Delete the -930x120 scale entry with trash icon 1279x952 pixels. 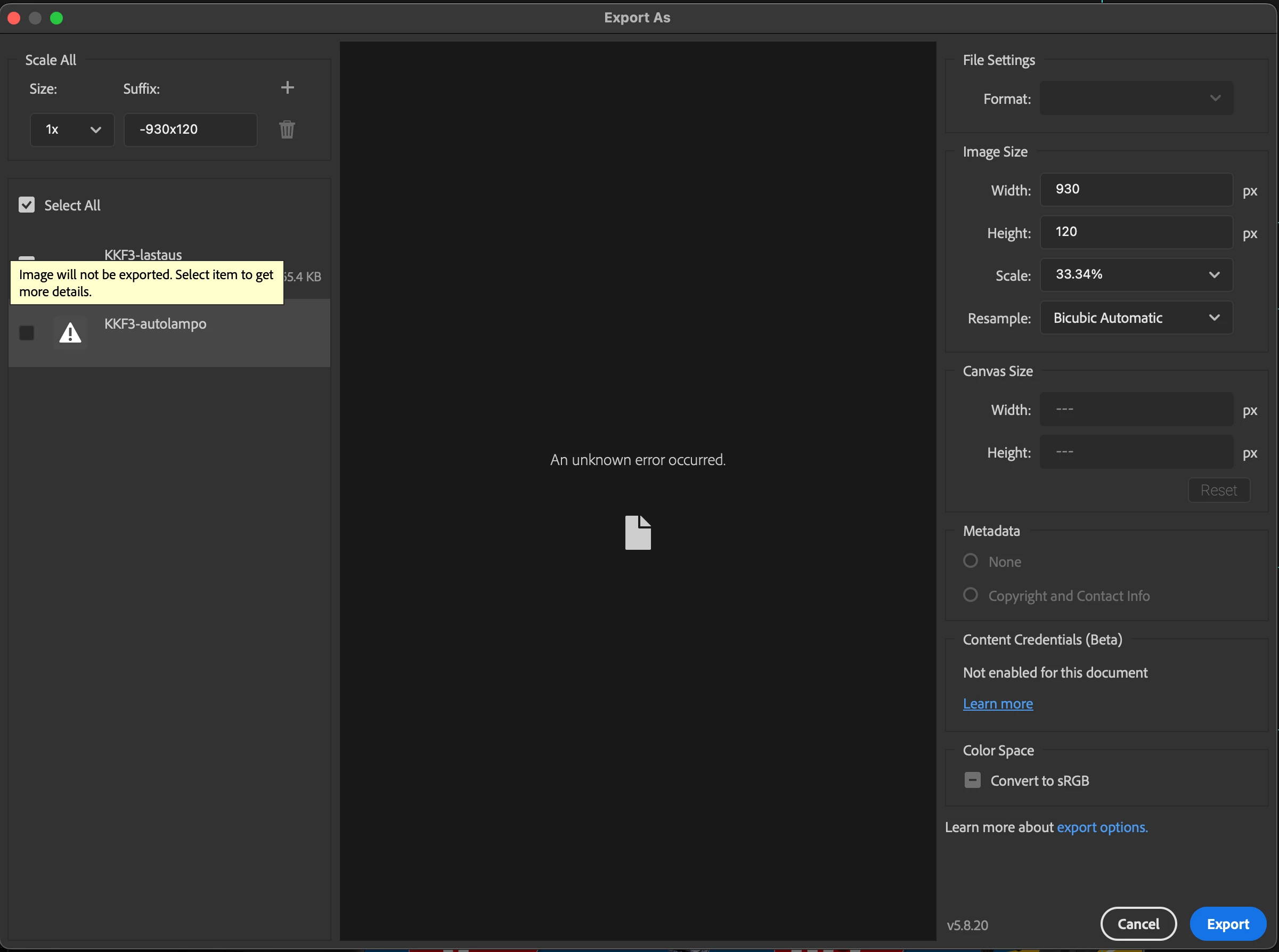point(287,129)
